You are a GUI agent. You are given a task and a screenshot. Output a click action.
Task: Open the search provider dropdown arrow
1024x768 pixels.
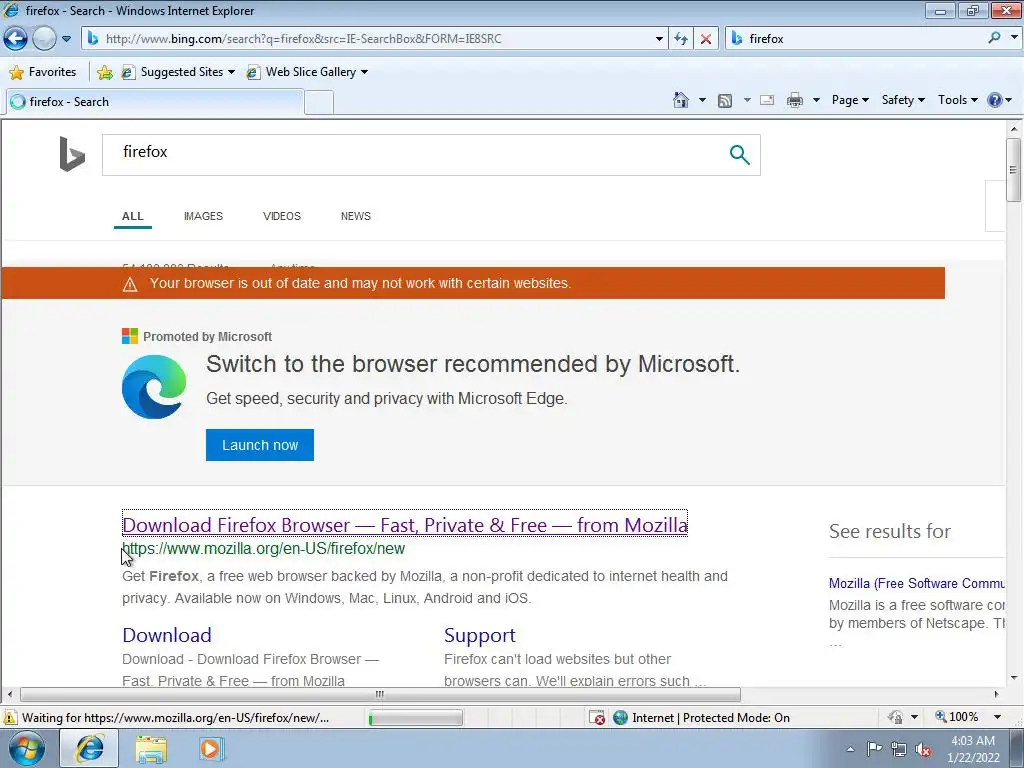point(1014,38)
